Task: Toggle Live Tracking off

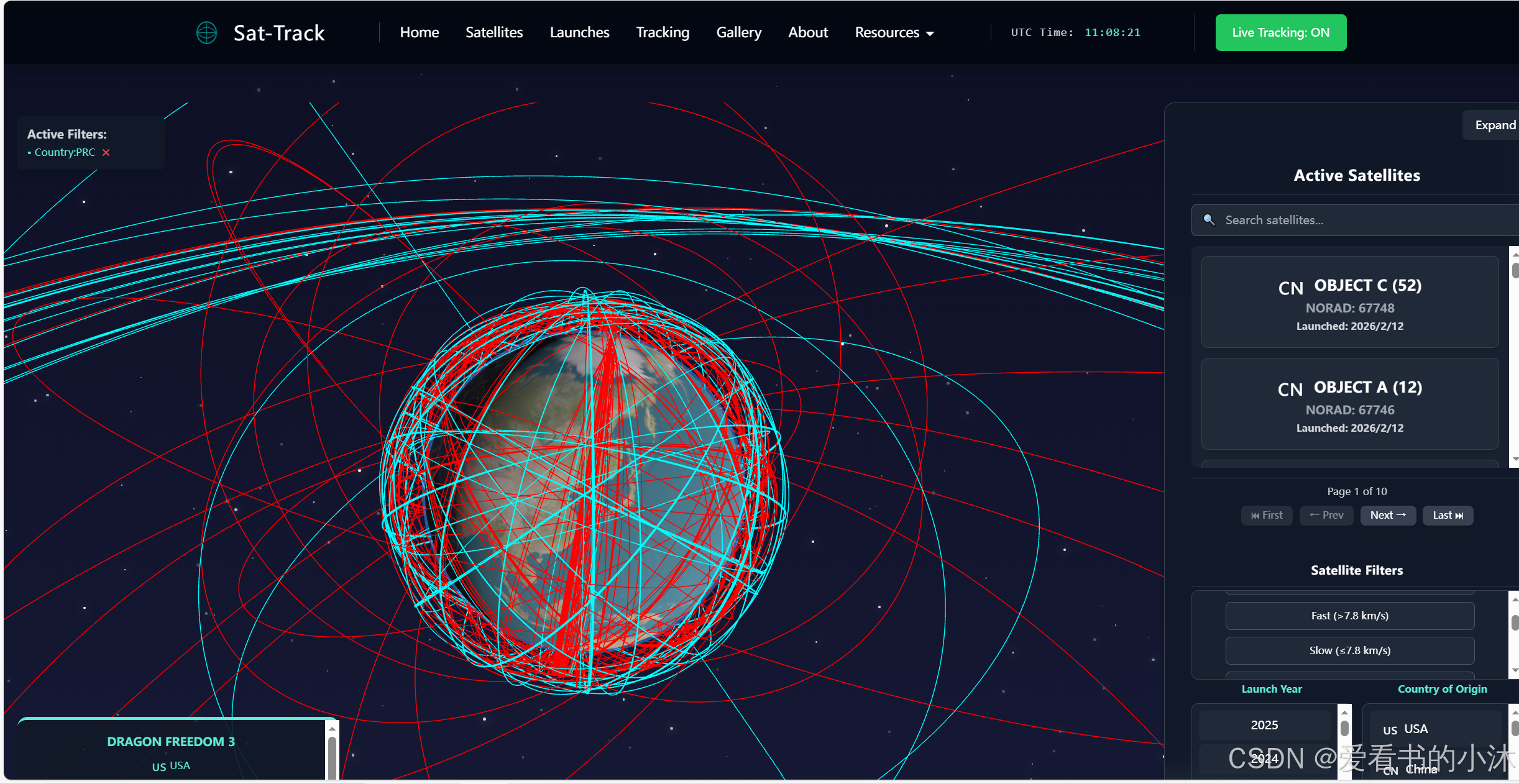Action: pos(1281,32)
